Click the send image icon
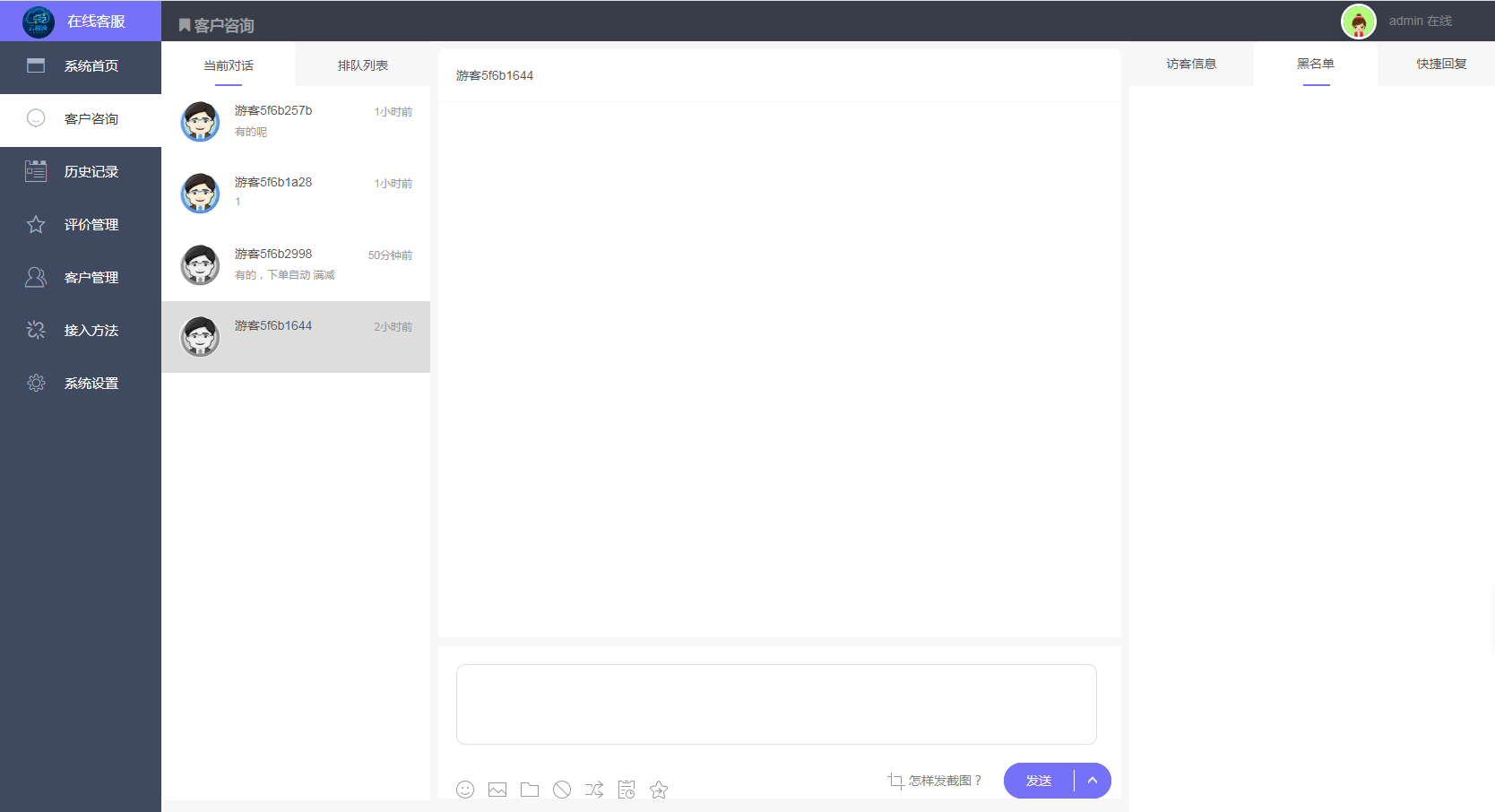The height and width of the screenshot is (812, 1495). tap(497, 790)
